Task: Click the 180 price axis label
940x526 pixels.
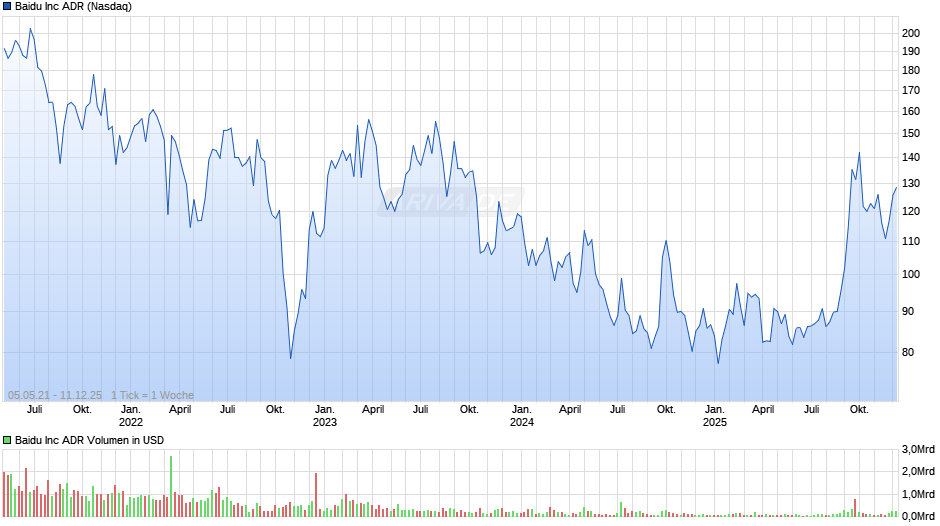Action: [x=911, y=71]
